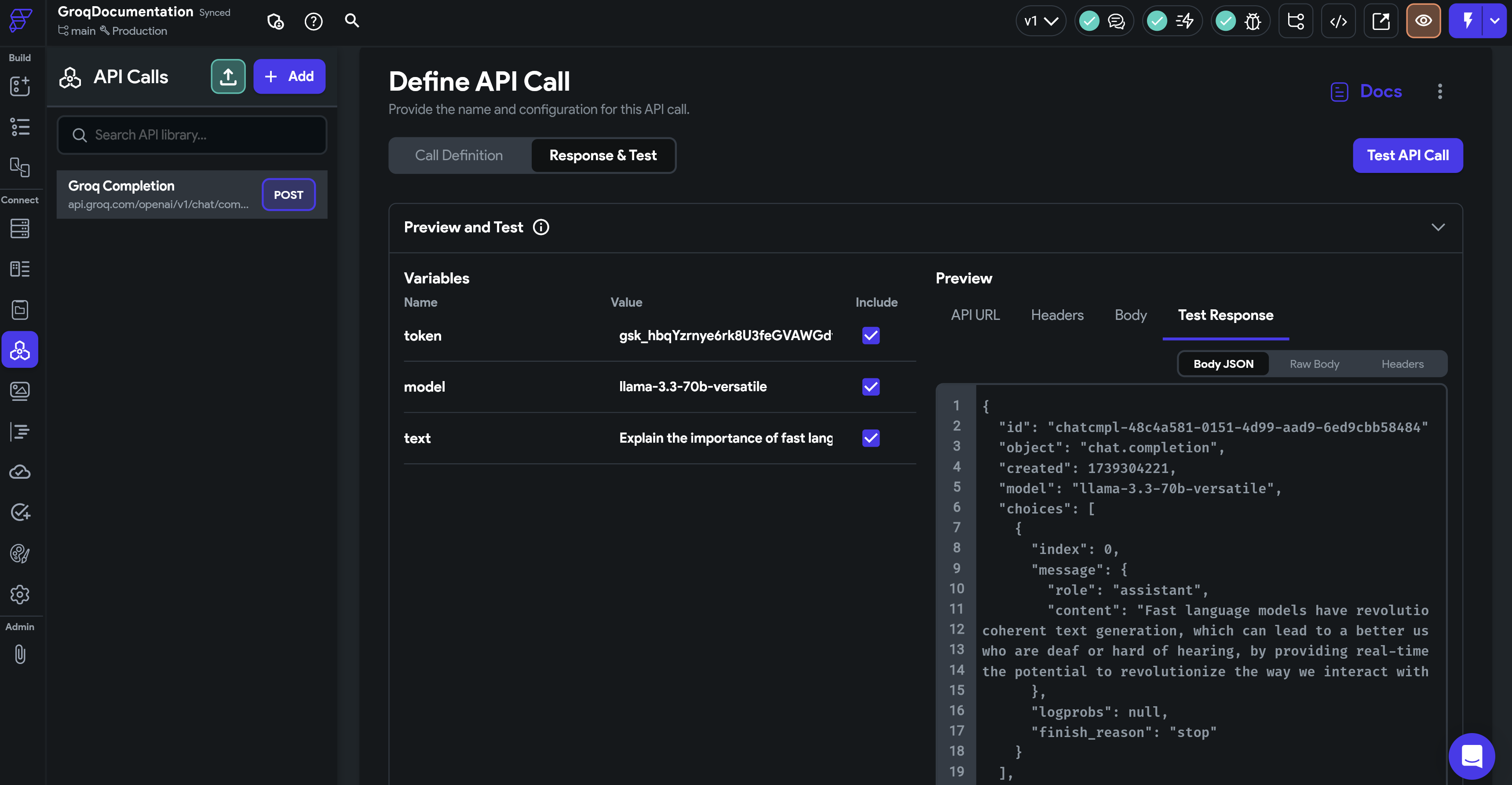Open the help question mark icon
Viewport: 1512px width, 785px height.
314,21
